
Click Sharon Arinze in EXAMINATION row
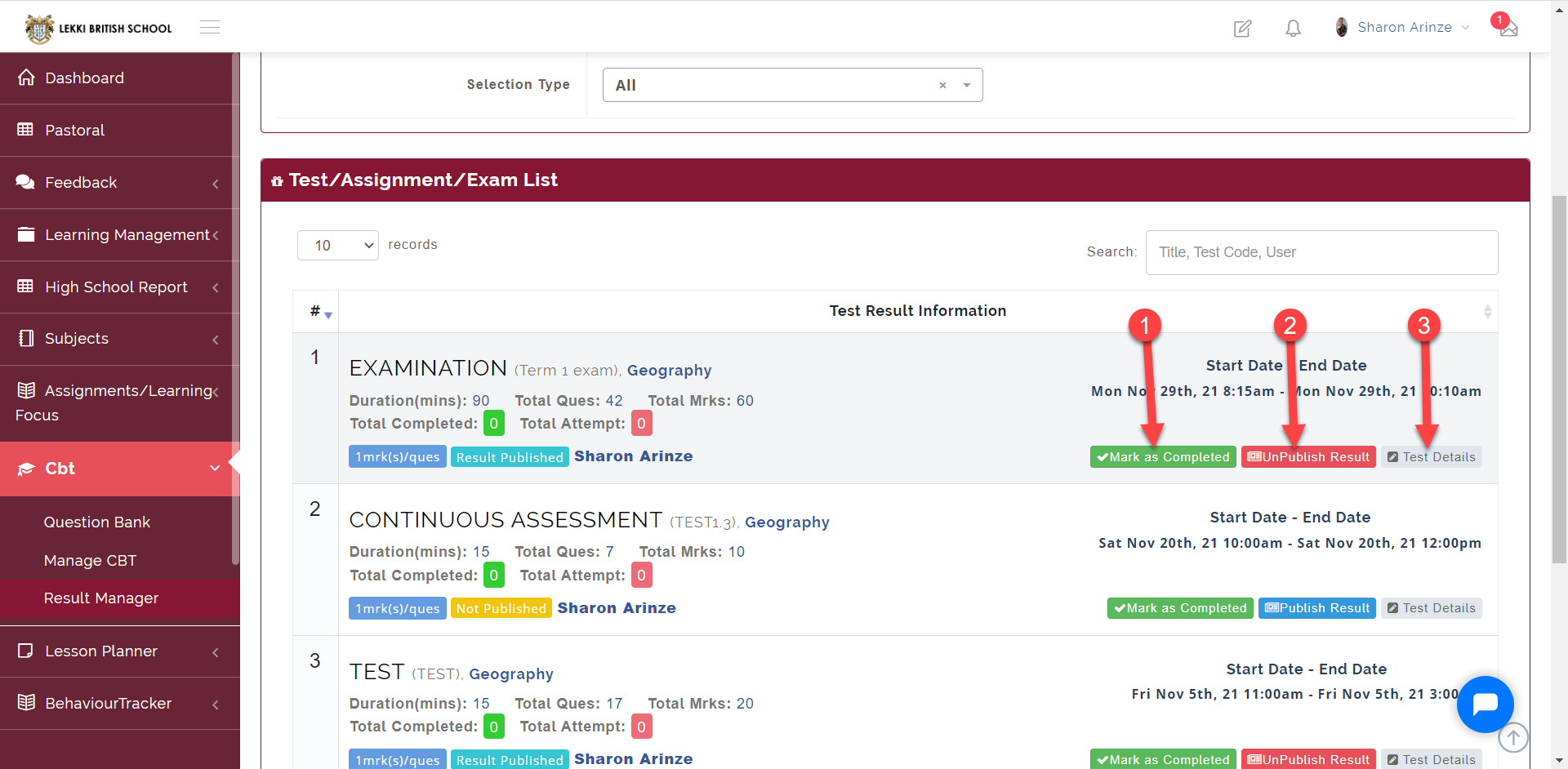633,456
